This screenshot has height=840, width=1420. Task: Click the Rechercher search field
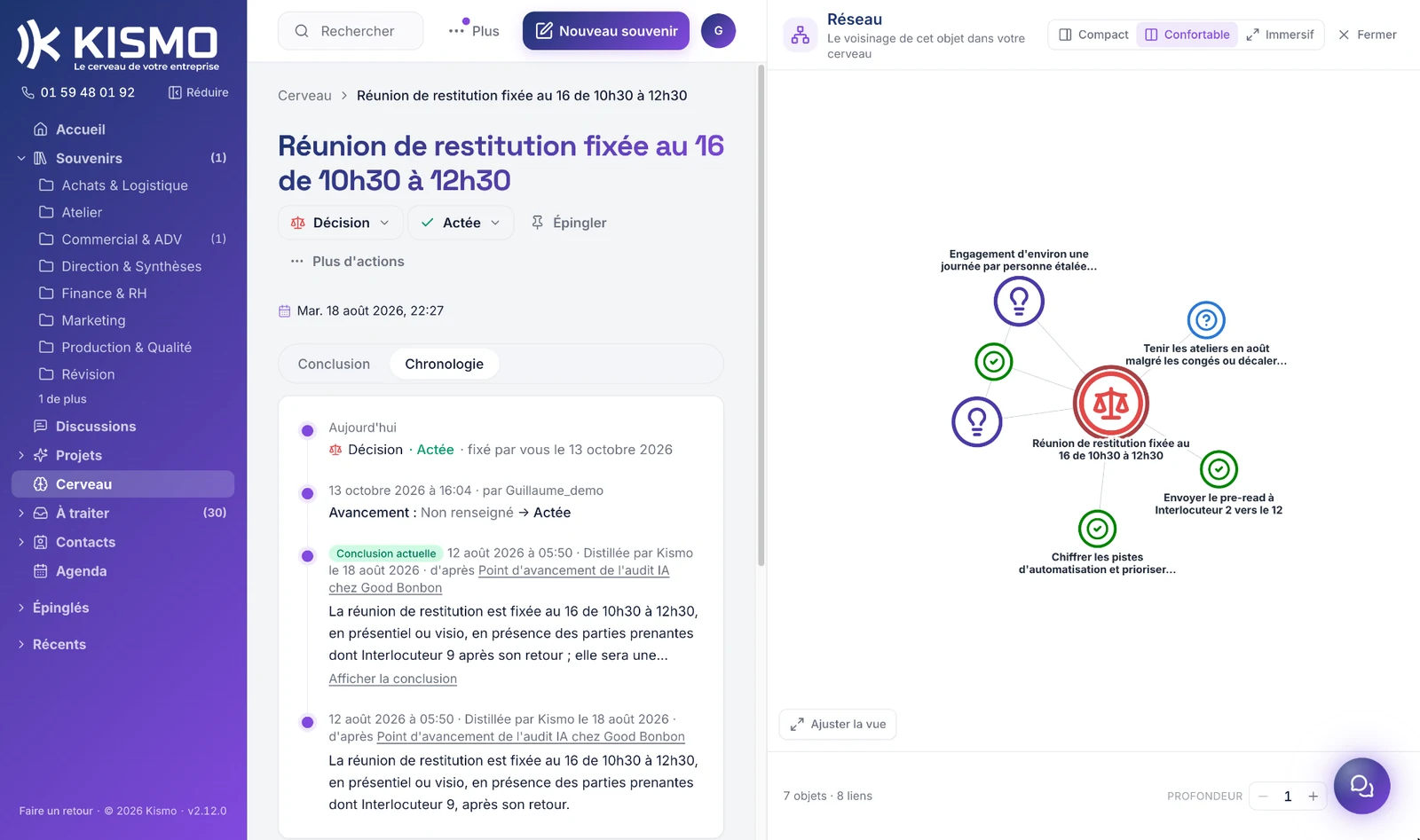351,31
